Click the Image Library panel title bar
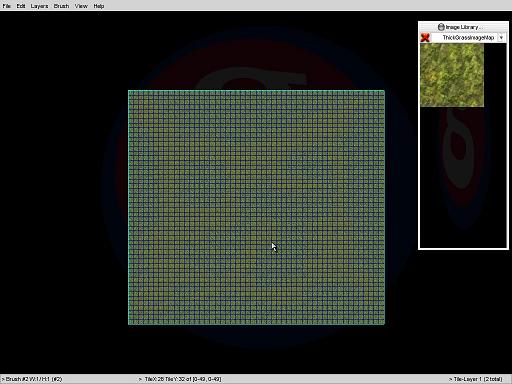 (463, 27)
